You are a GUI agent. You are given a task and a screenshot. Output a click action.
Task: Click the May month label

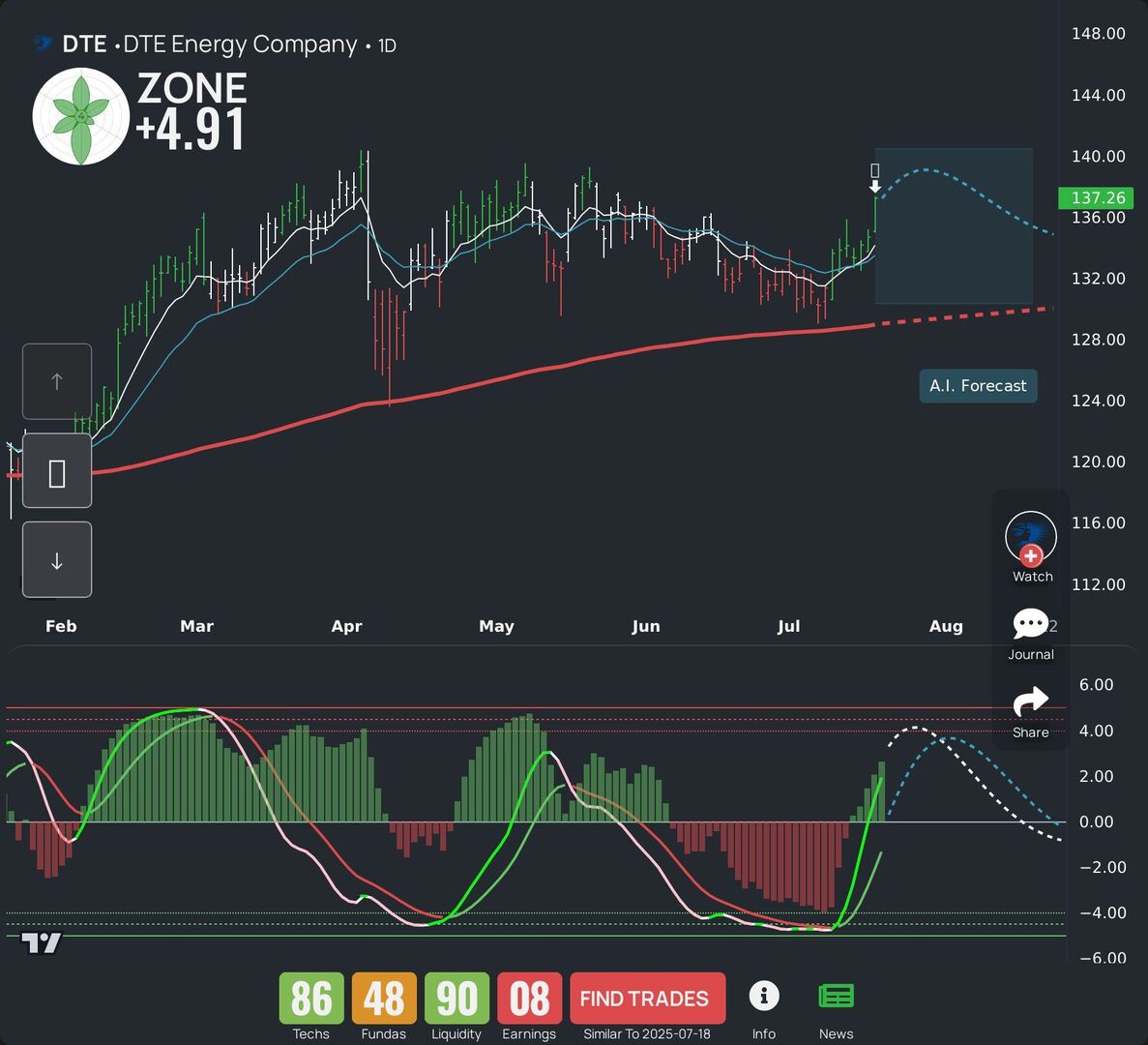click(496, 626)
